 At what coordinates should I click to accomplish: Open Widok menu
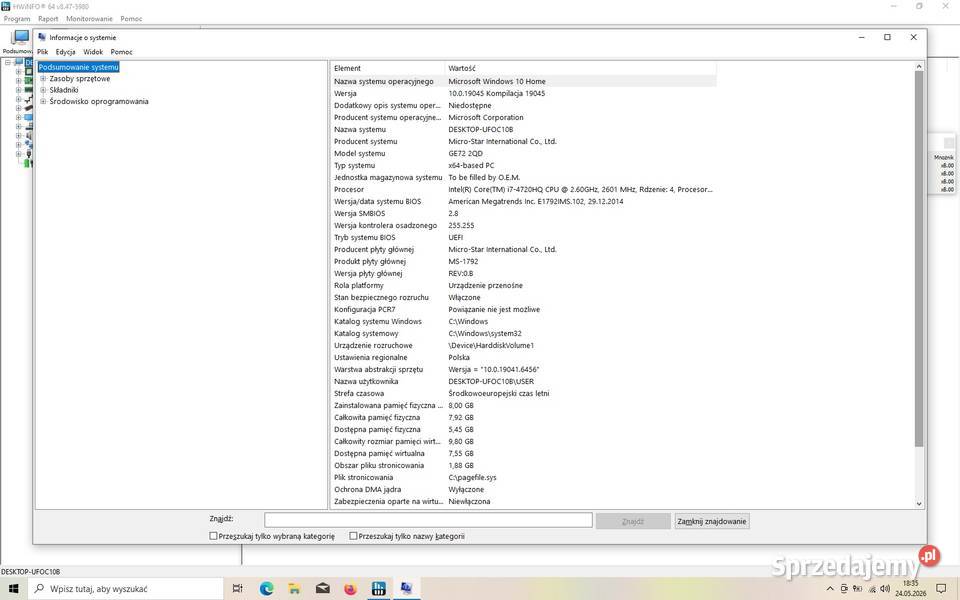(x=93, y=52)
